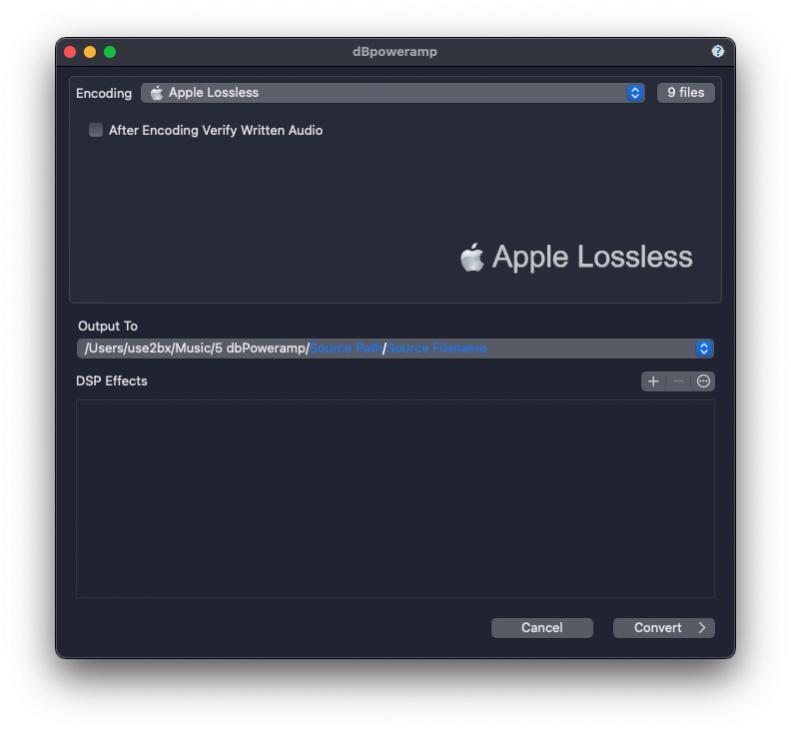Click the Apple icon in Encoding selector

tap(157, 93)
